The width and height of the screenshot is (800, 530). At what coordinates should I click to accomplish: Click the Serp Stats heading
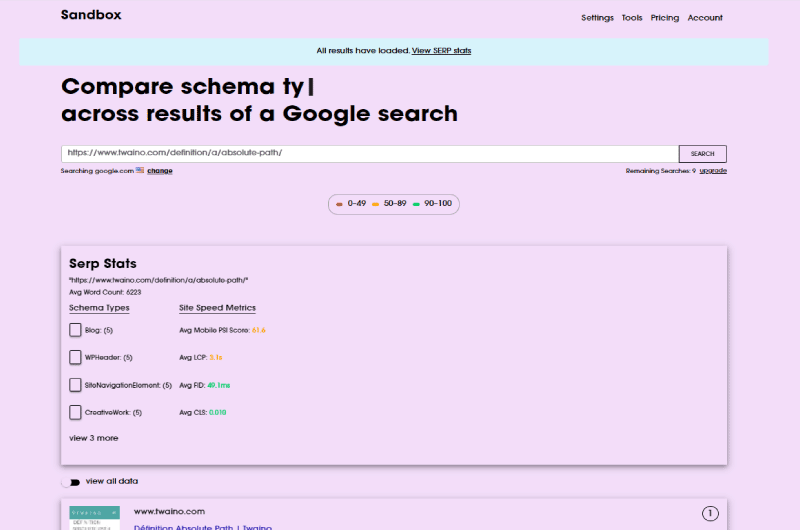point(103,264)
